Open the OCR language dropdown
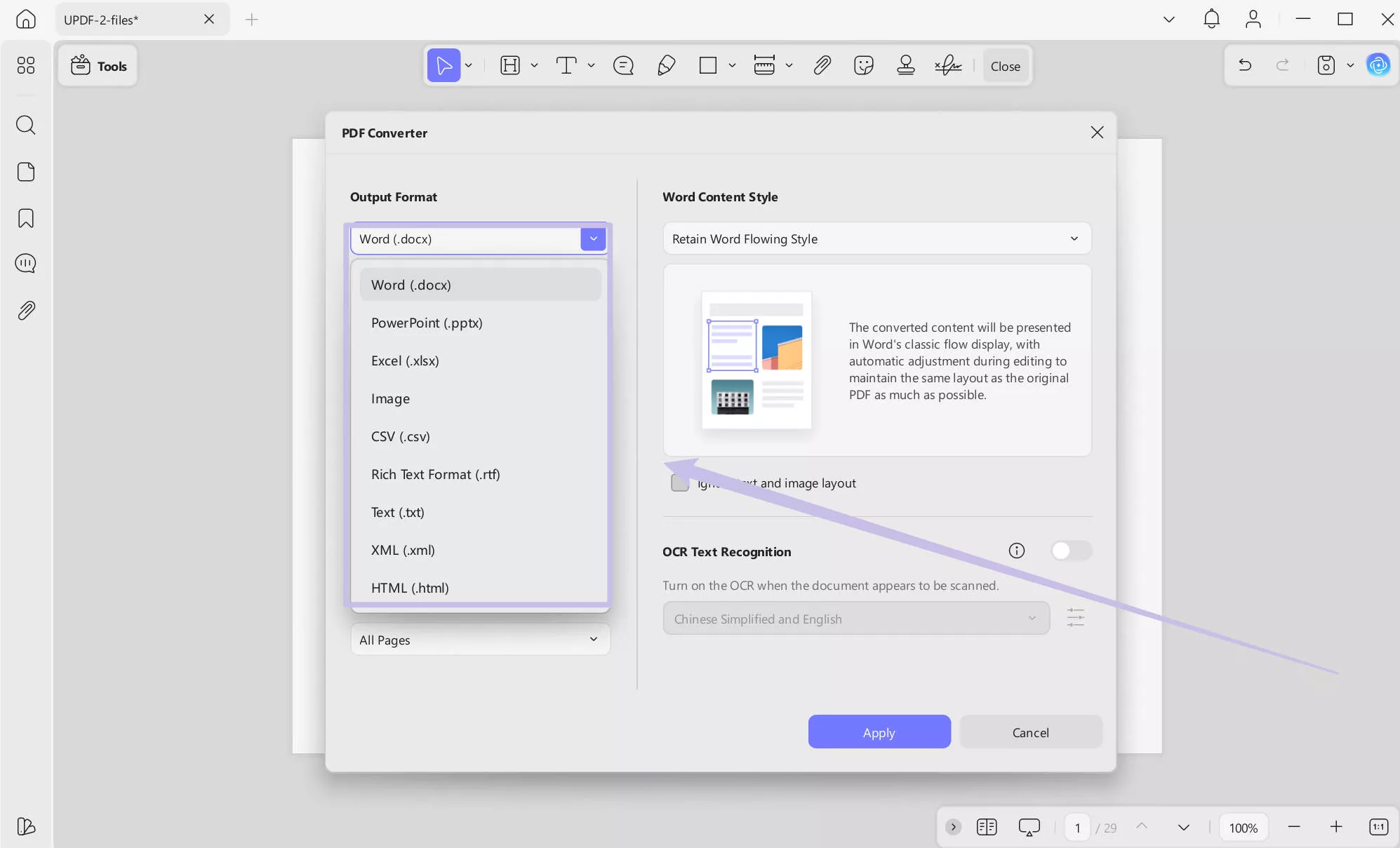This screenshot has width=1400, height=848. point(855,618)
